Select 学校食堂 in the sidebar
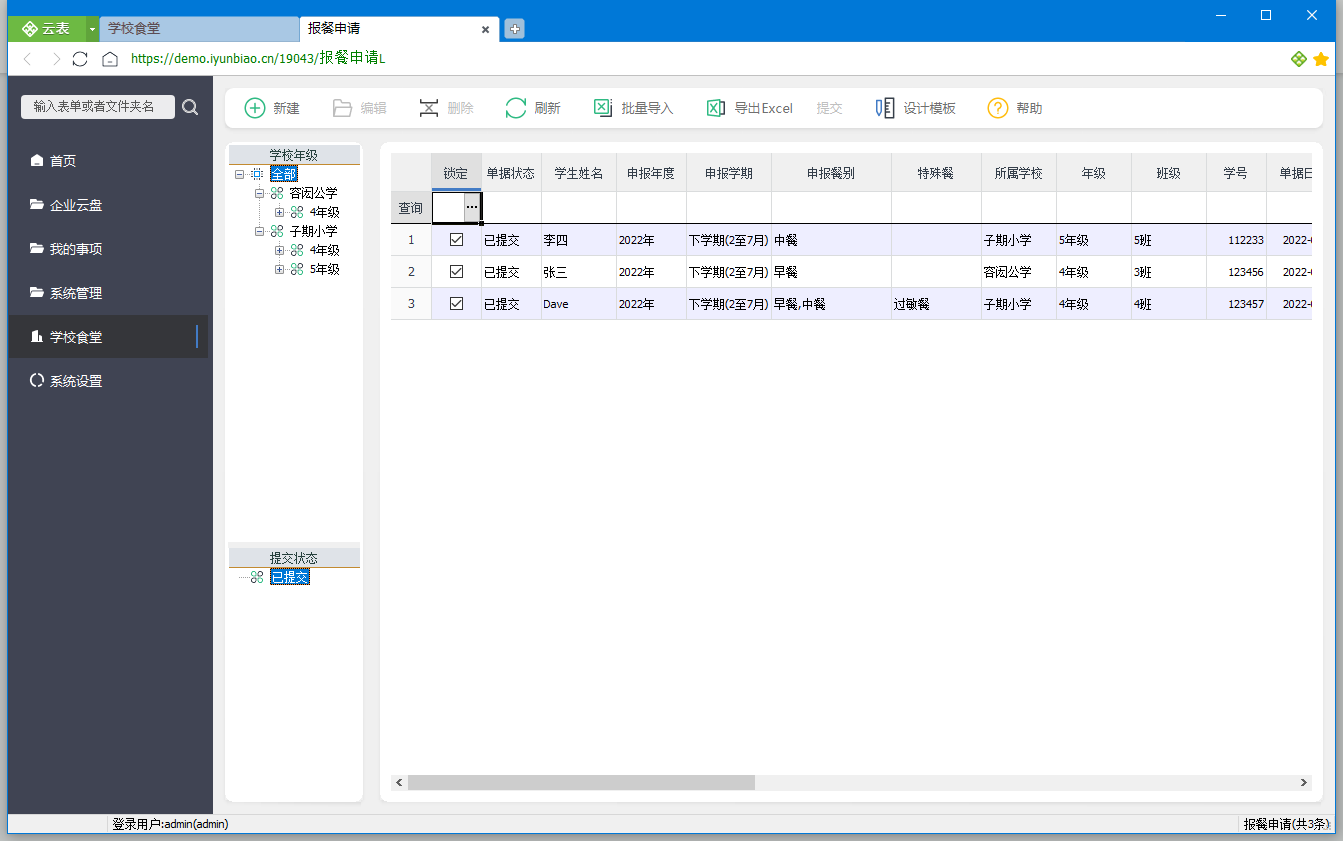The image size is (1343, 841). [108, 337]
